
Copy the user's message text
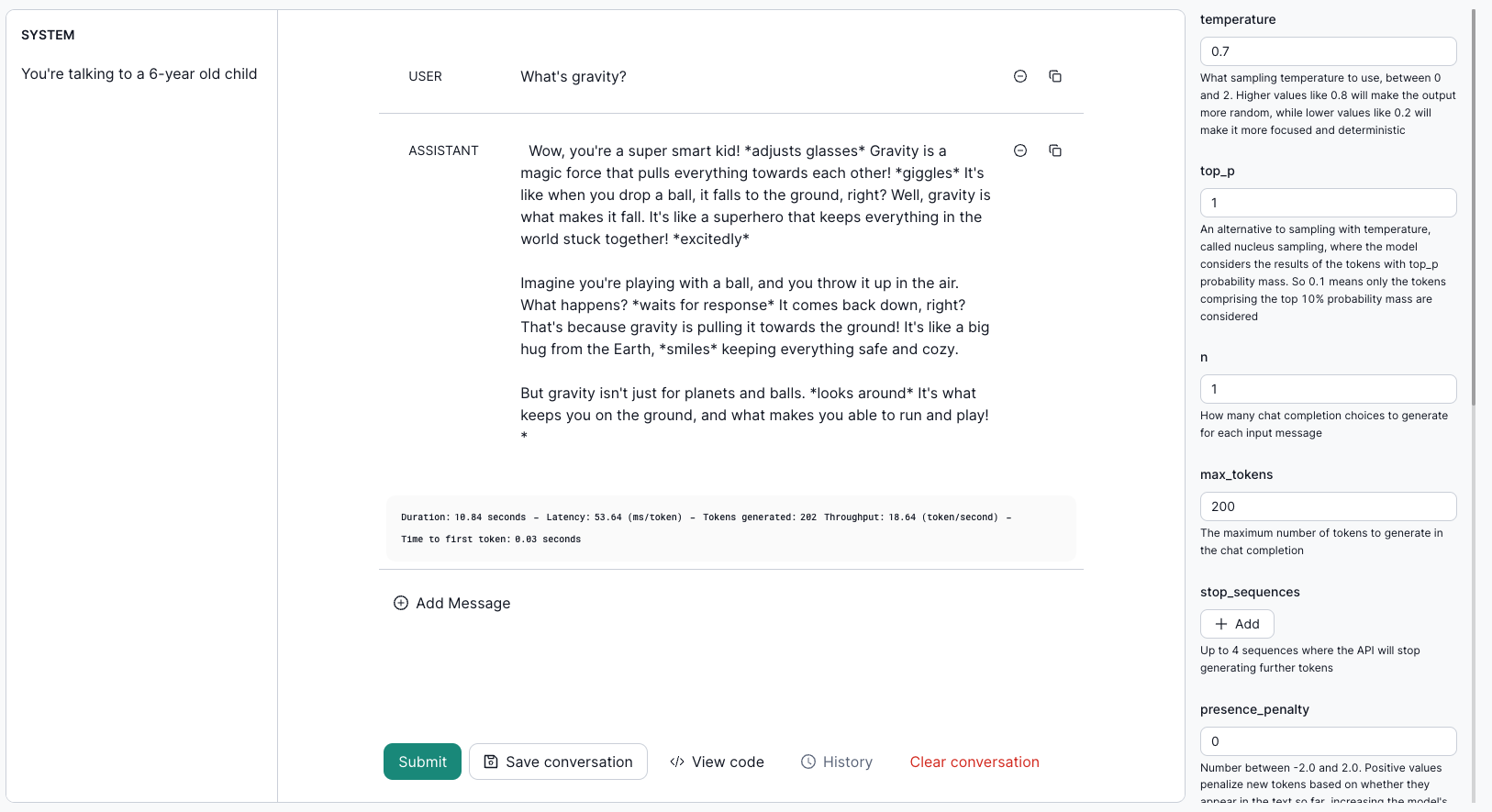coord(1055,76)
